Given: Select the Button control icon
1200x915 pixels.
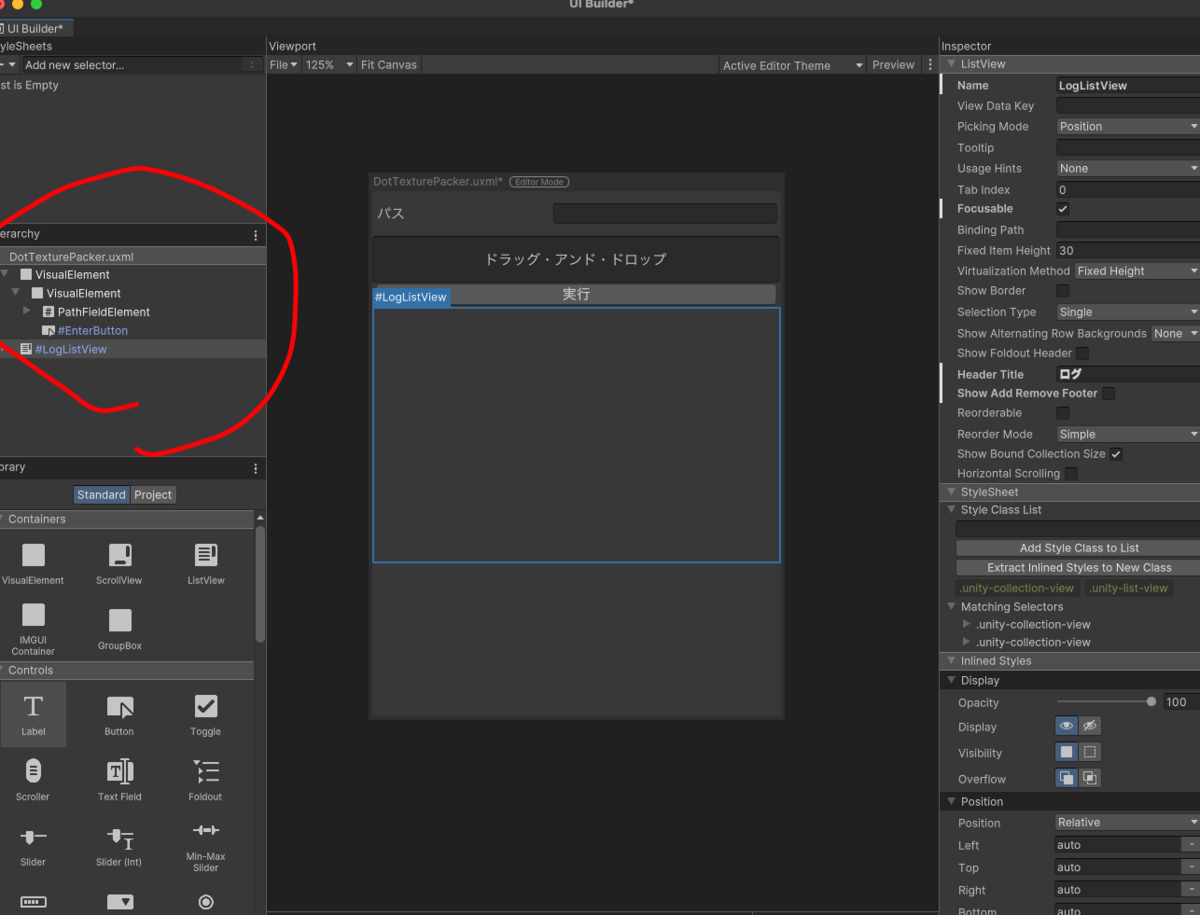Looking at the screenshot, I should coord(120,707).
